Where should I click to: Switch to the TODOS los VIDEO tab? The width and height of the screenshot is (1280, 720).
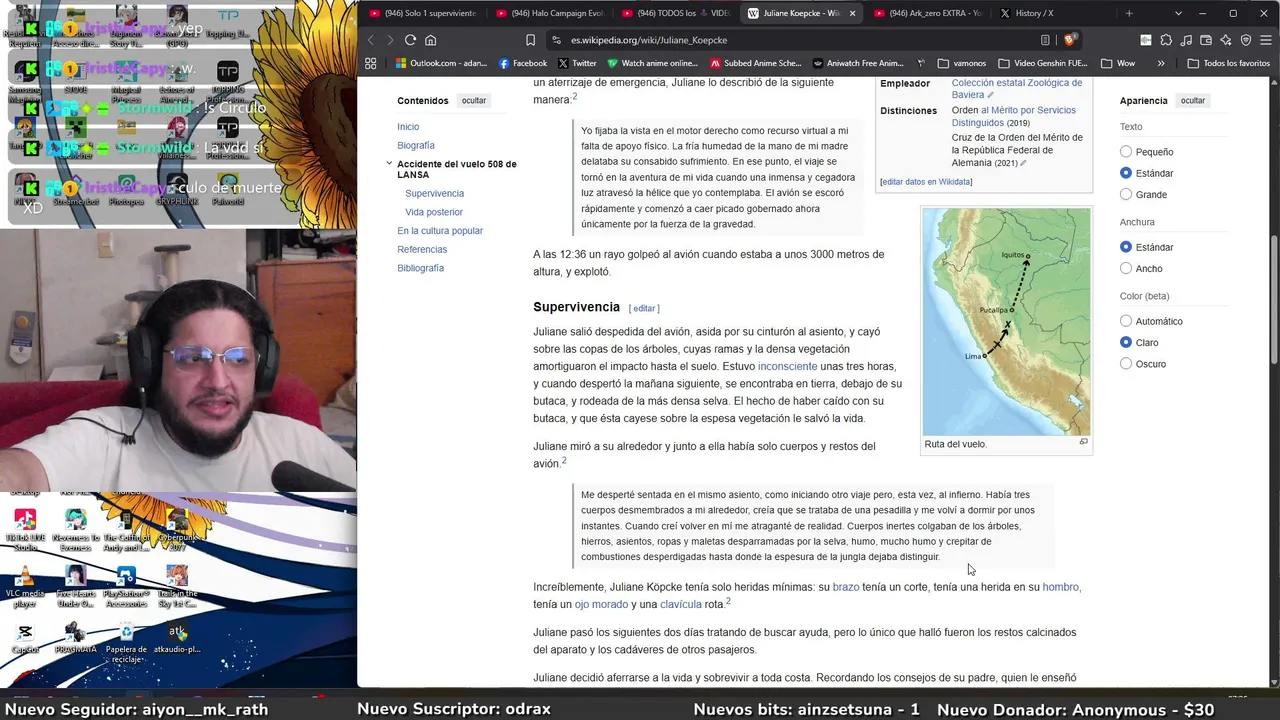tap(674, 13)
